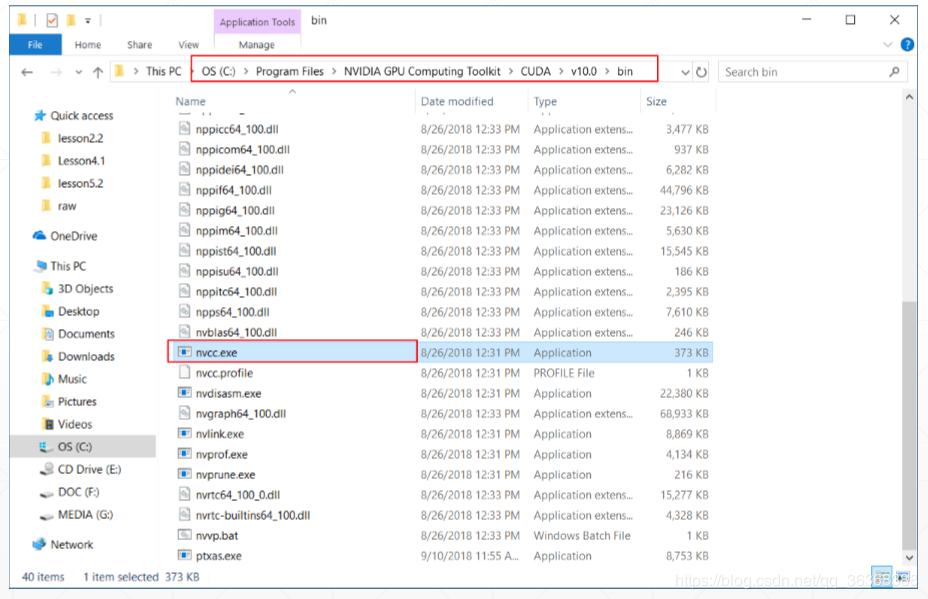Click the Videos folder icon
928x599 pixels.
pyautogui.click(x=47, y=424)
